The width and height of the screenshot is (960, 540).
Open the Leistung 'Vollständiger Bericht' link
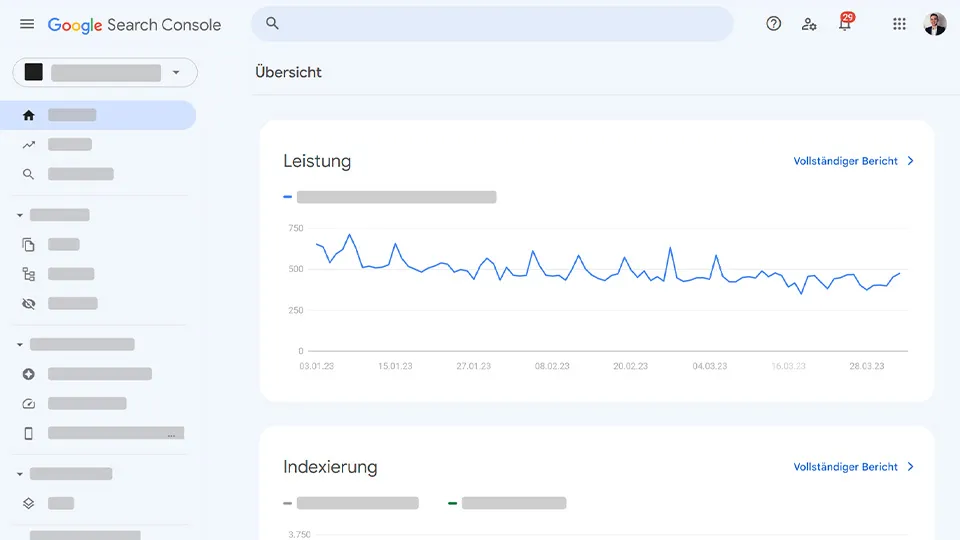point(845,161)
